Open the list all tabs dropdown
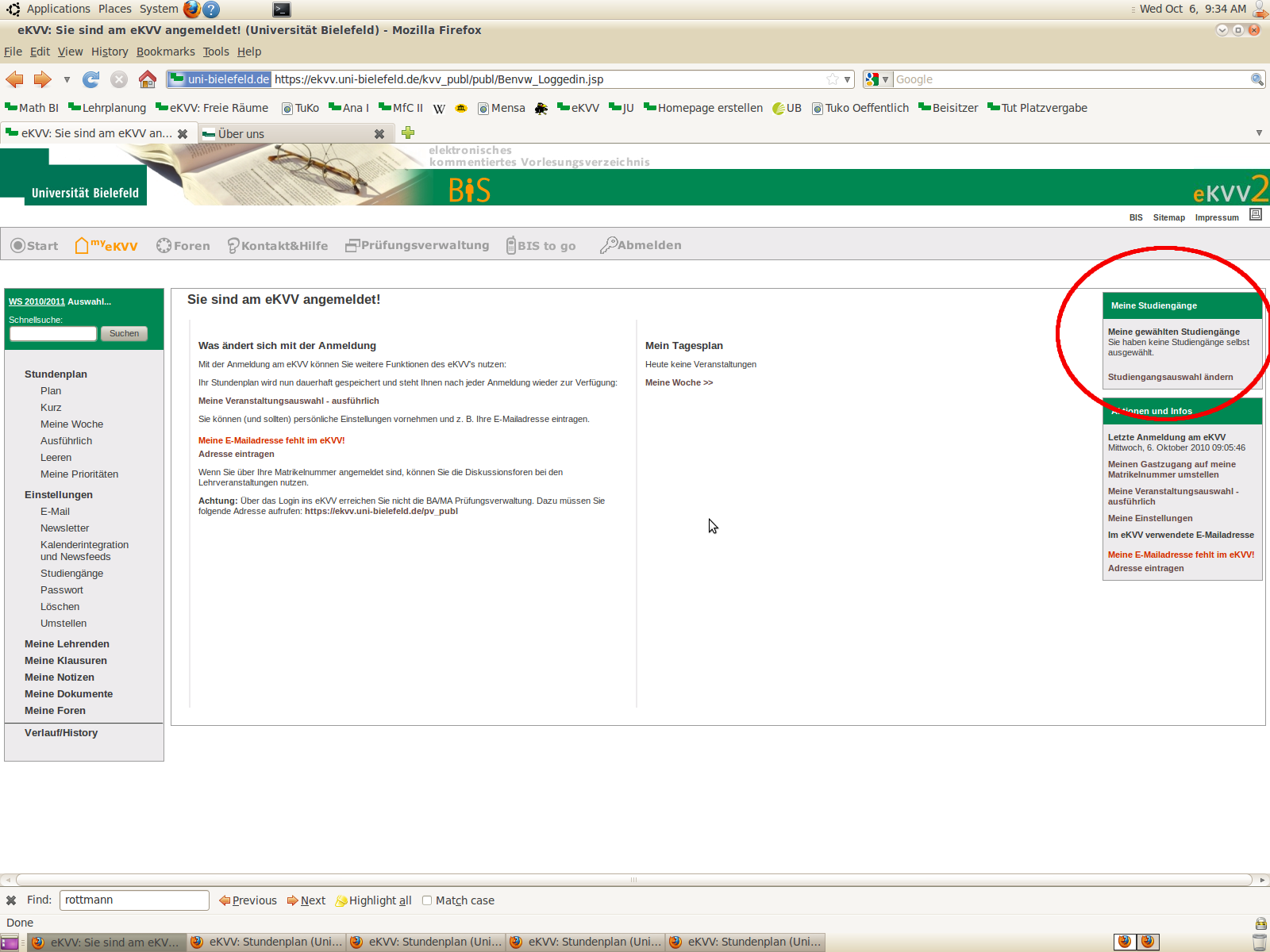The image size is (1270, 952). coord(1259,133)
